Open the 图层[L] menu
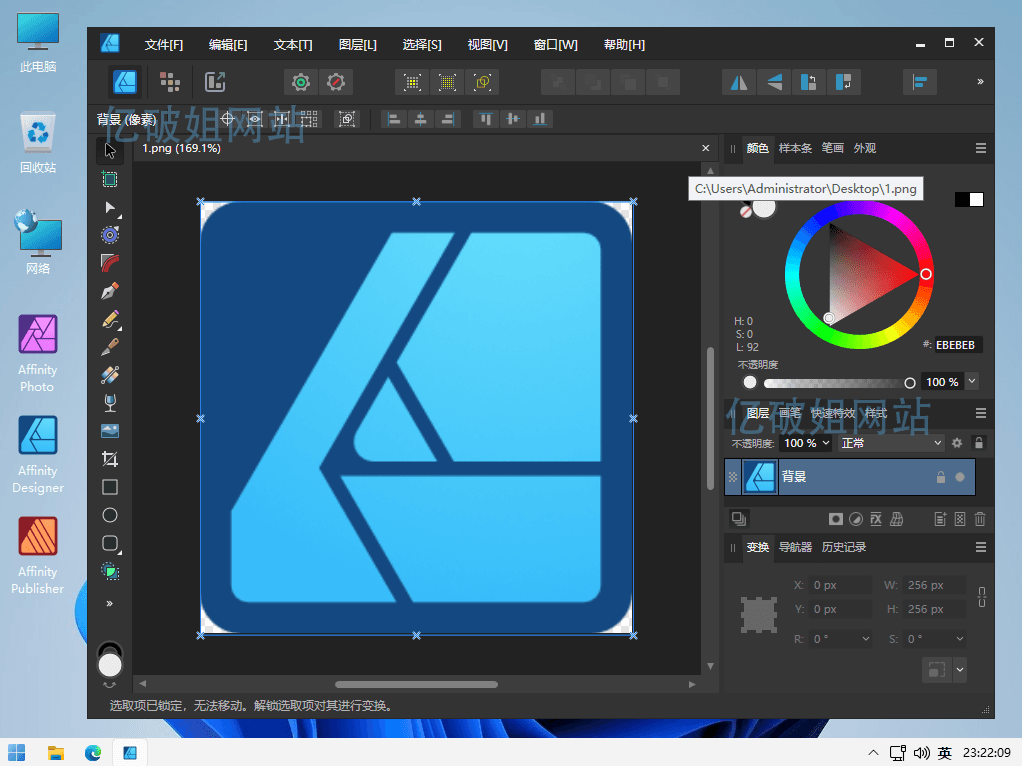Viewport: 1022px width, 766px height. (358, 44)
